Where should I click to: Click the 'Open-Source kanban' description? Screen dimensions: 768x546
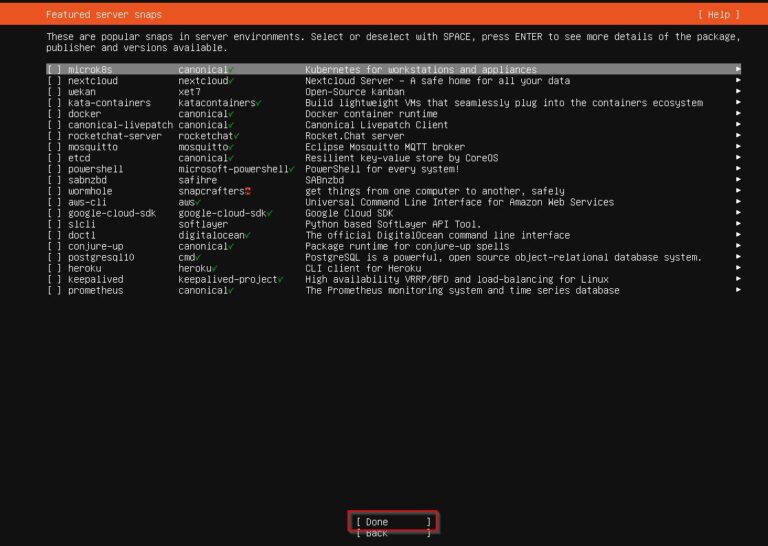(x=355, y=92)
